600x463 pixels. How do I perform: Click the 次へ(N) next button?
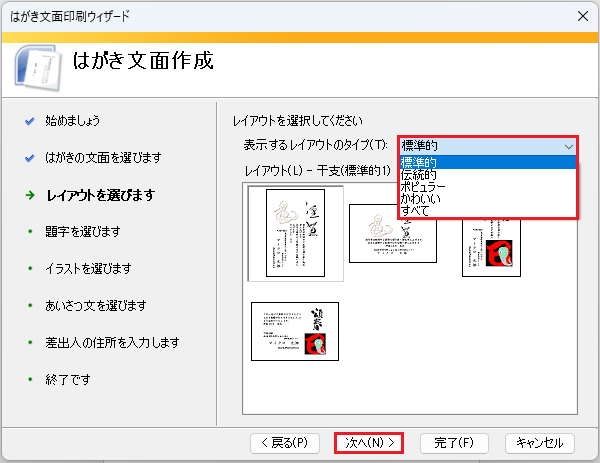(369, 442)
